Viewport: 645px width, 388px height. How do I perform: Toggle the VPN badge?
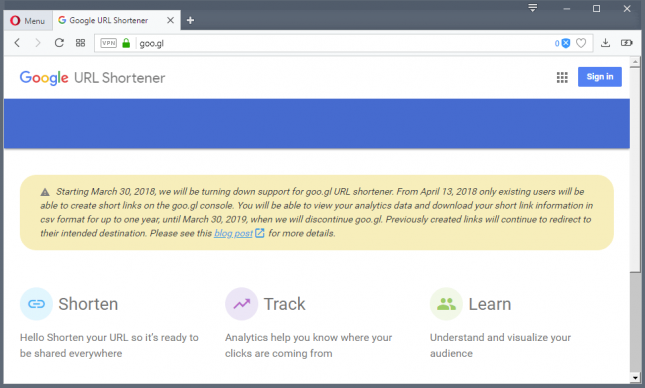pos(109,43)
